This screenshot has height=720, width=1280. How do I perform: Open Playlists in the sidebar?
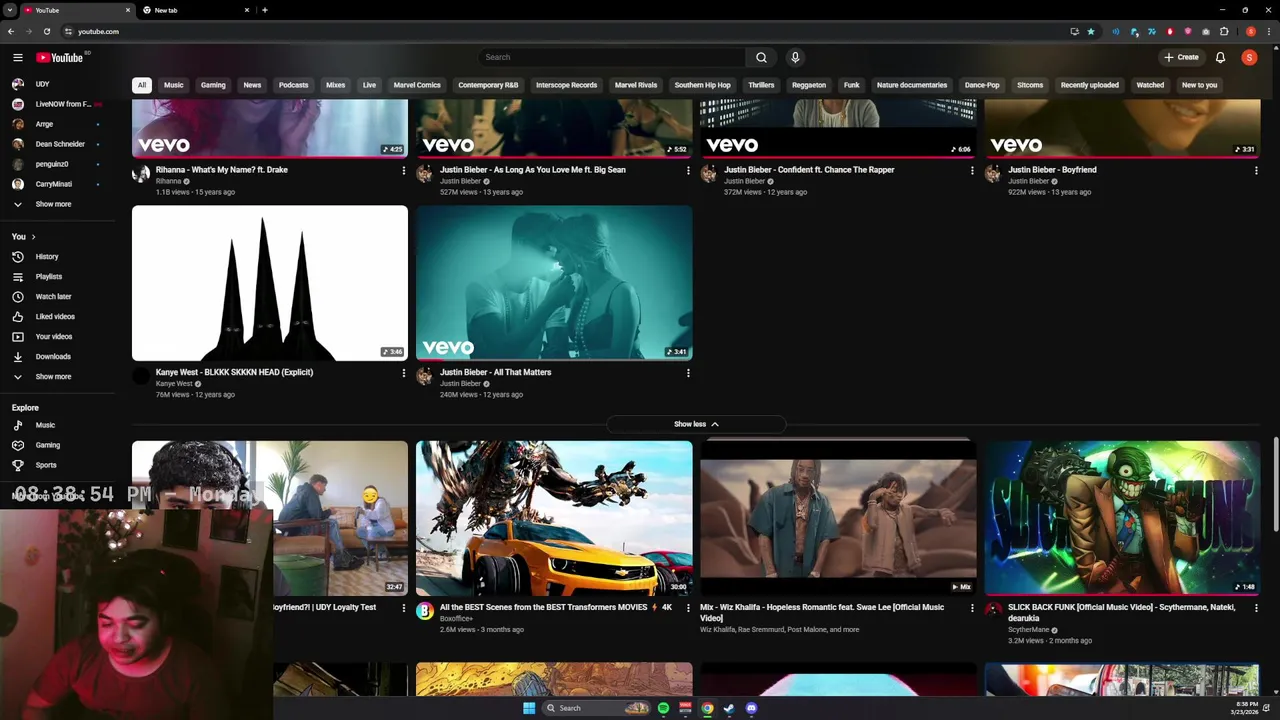point(60,277)
